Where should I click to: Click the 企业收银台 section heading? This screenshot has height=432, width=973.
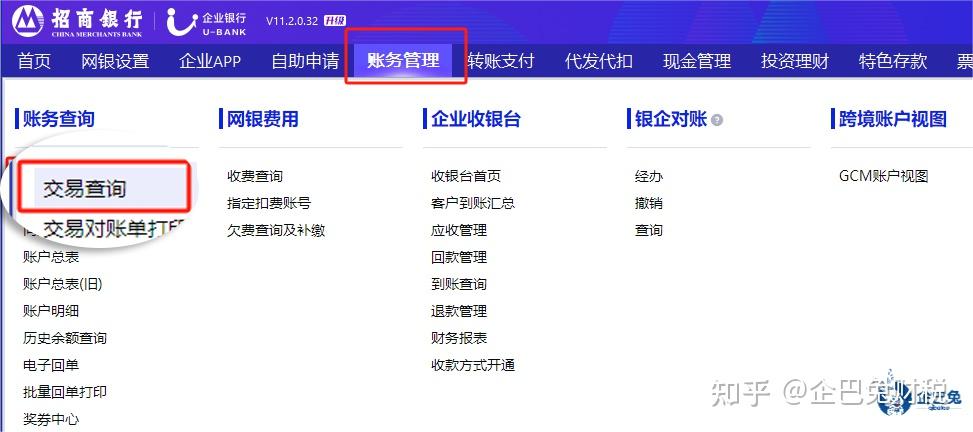(x=476, y=119)
